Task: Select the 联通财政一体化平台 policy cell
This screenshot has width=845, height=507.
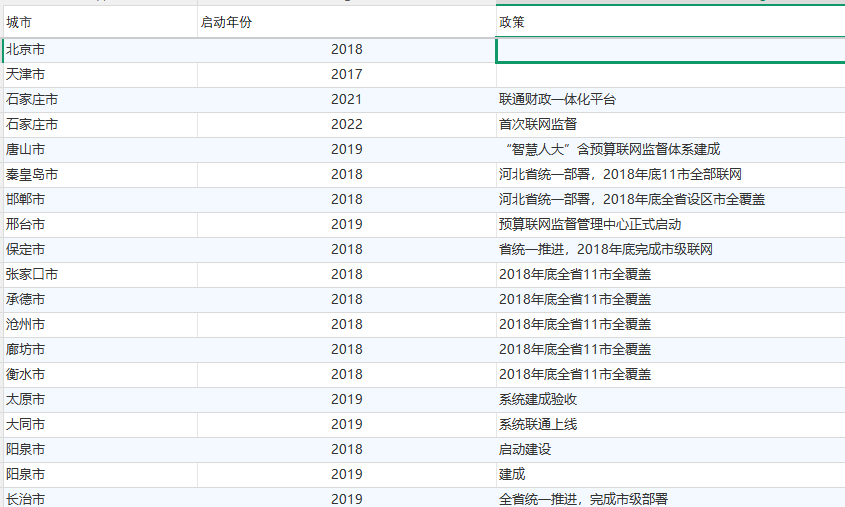Action: pyautogui.click(x=670, y=100)
